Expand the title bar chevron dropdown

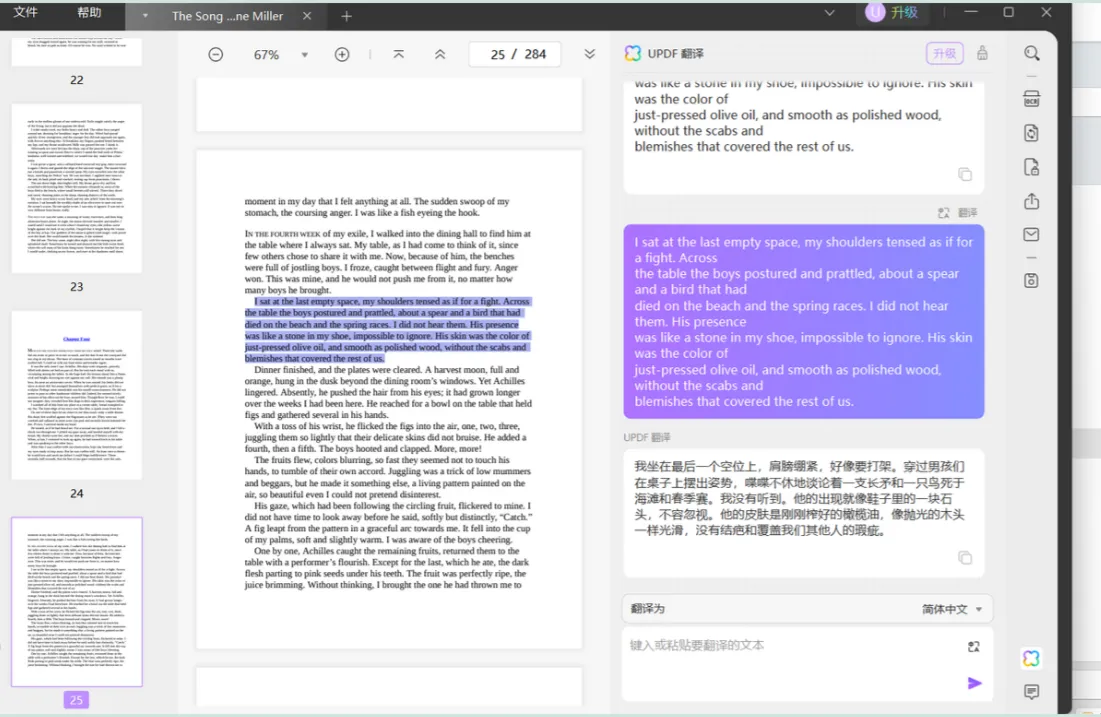pyautogui.click(x=829, y=13)
